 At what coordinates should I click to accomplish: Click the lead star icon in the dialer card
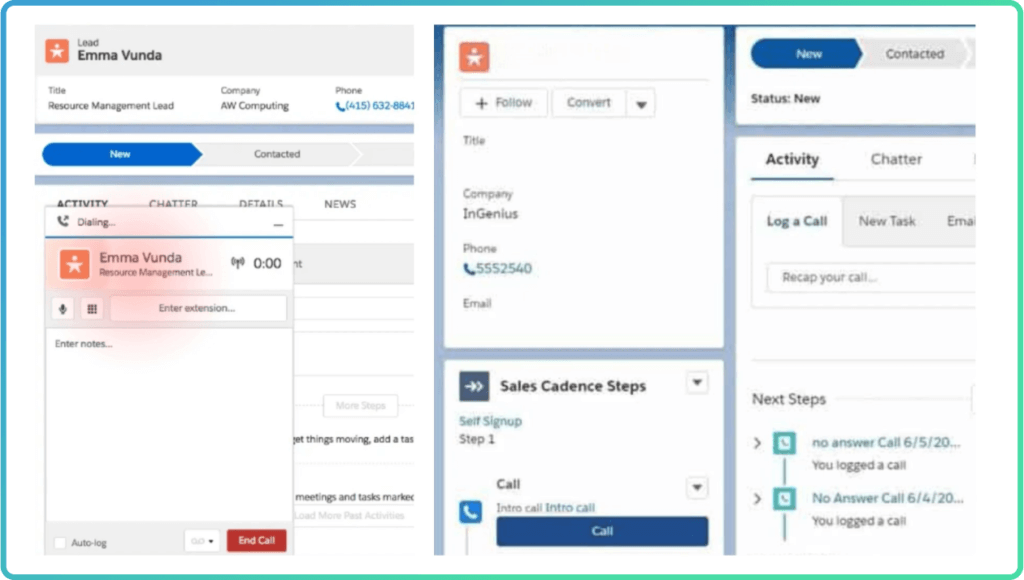(x=74, y=264)
